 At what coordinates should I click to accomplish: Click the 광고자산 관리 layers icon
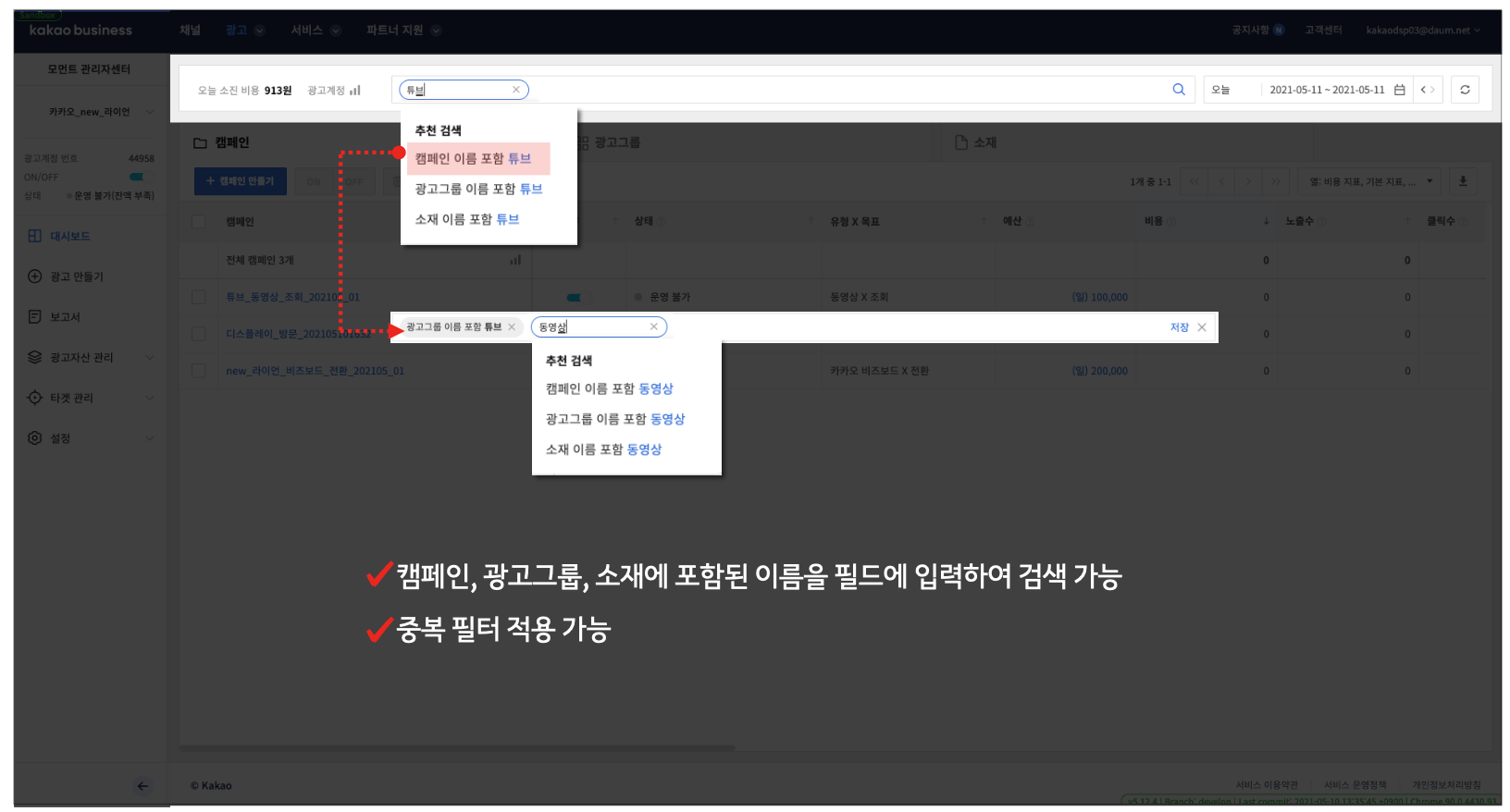pyautogui.click(x=35, y=357)
